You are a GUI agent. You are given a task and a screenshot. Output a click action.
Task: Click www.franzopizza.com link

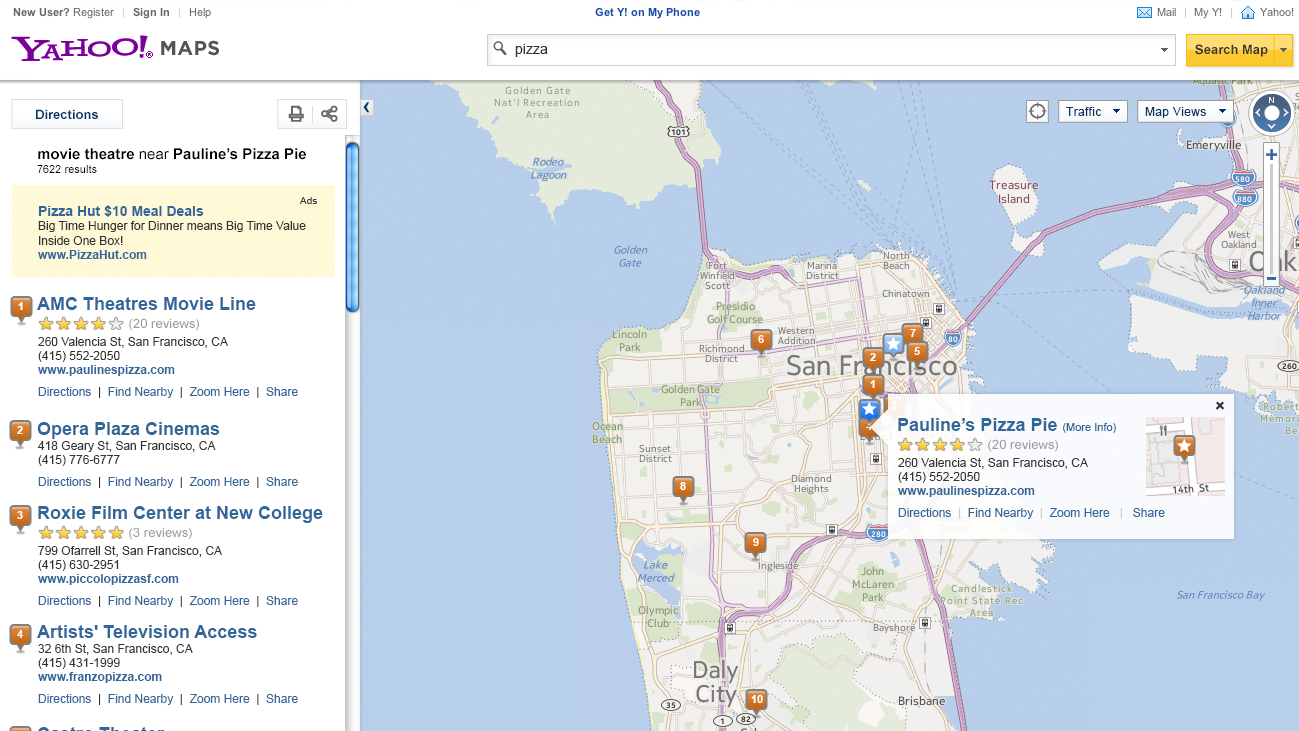(x=100, y=677)
